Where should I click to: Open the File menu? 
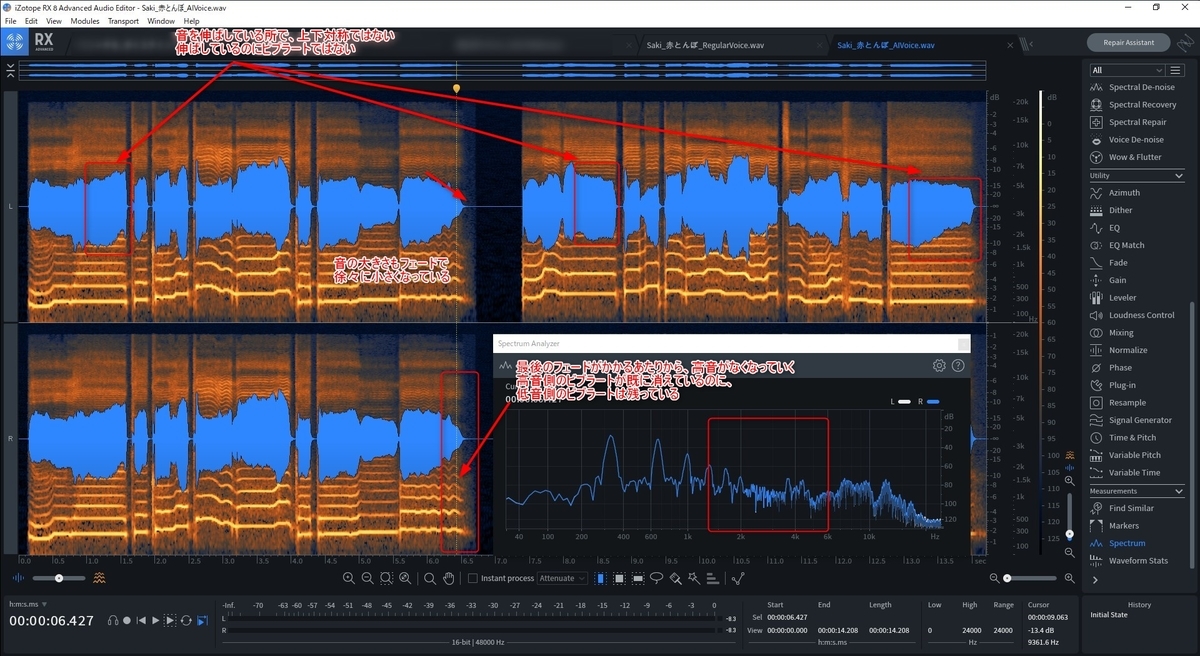[10, 21]
